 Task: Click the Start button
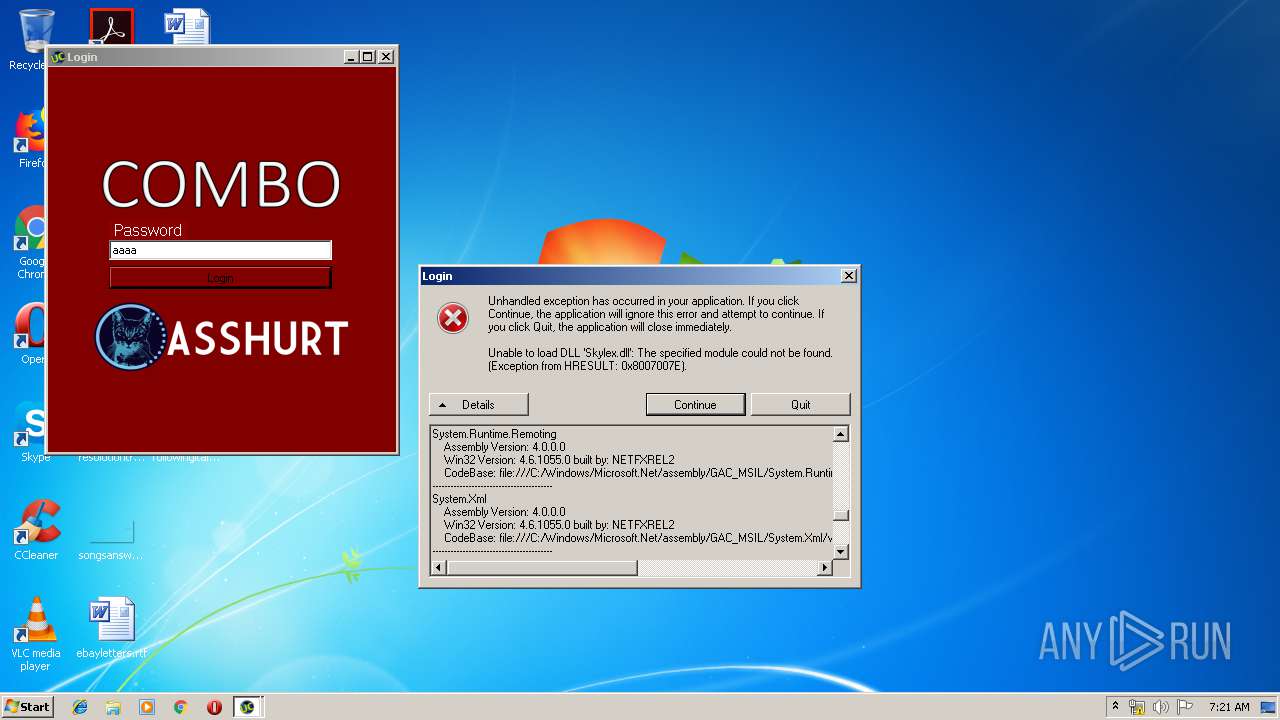27,707
